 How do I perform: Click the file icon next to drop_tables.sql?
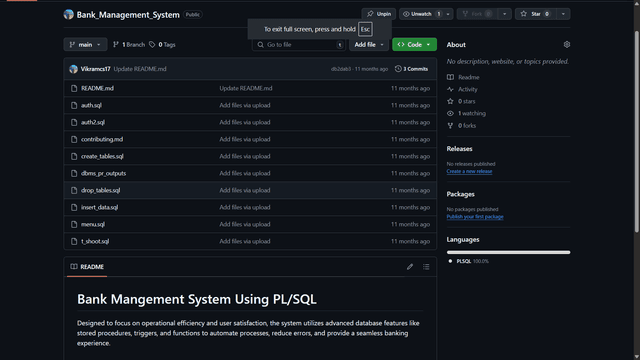pyautogui.click(x=74, y=190)
